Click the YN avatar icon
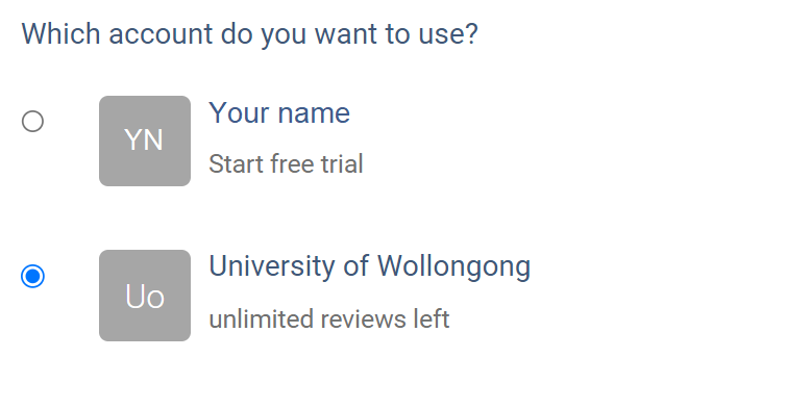 click(x=144, y=141)
